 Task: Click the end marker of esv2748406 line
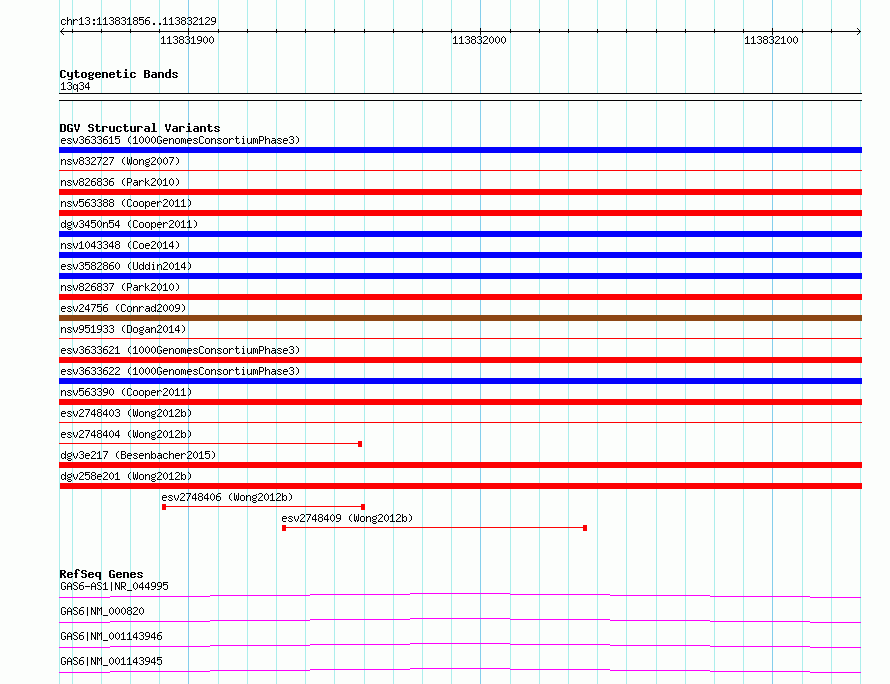point(363,507)
